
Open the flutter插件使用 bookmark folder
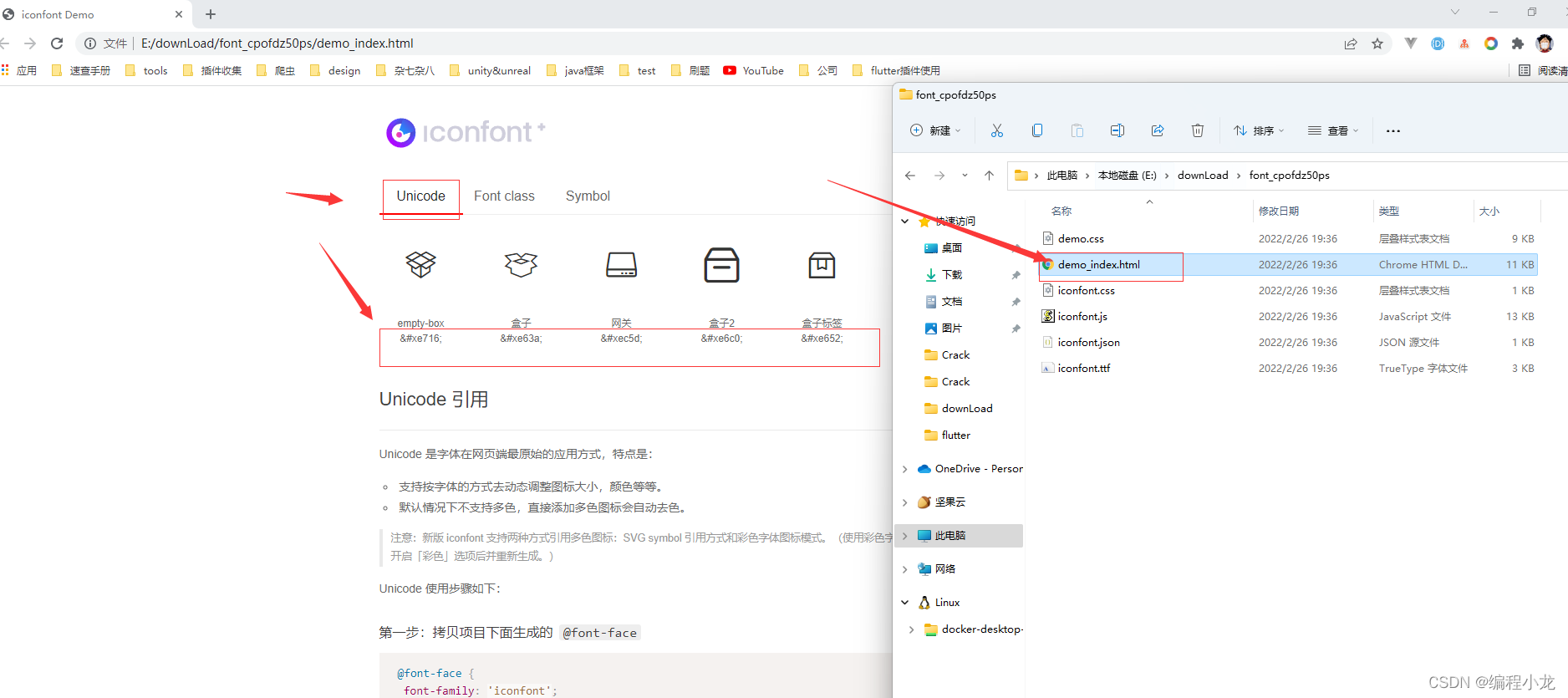(x=896, y=70)
